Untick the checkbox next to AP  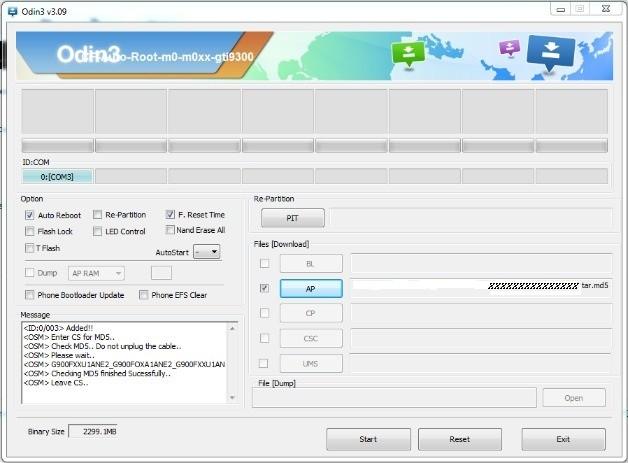coord(264,288)
